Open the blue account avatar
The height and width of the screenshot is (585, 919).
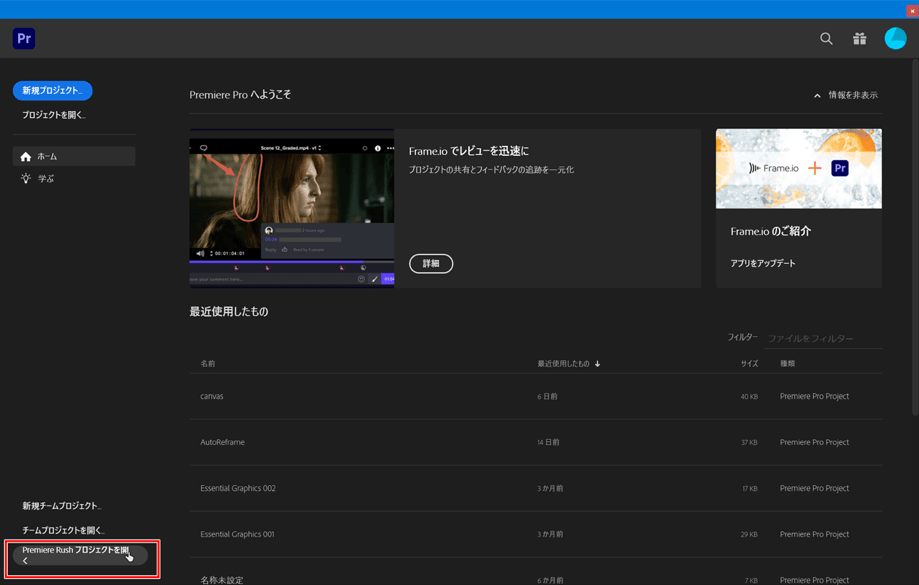(895, 39)
